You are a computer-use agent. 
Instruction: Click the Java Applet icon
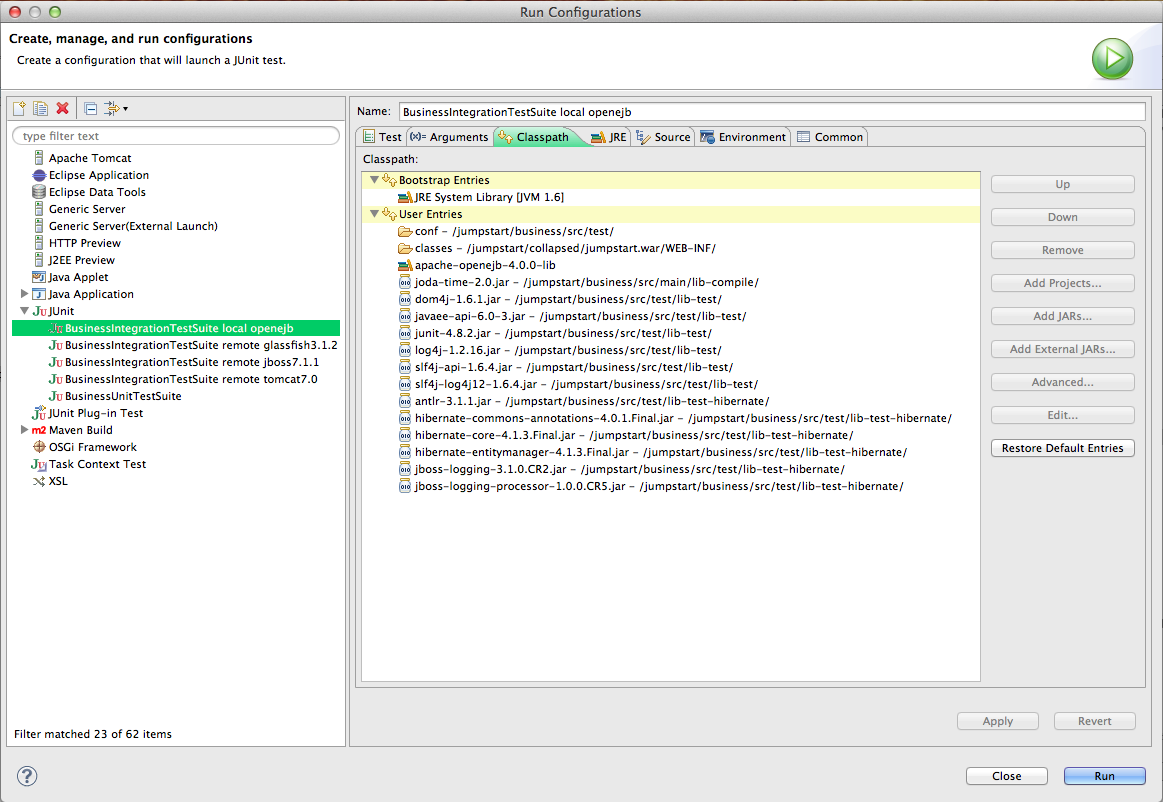point(39,277)
